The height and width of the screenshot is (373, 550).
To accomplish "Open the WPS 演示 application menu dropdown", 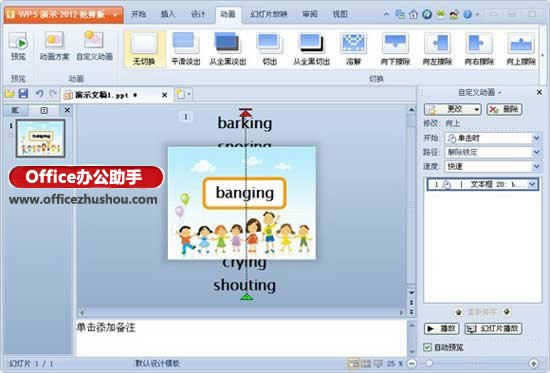I will [115, 15].
